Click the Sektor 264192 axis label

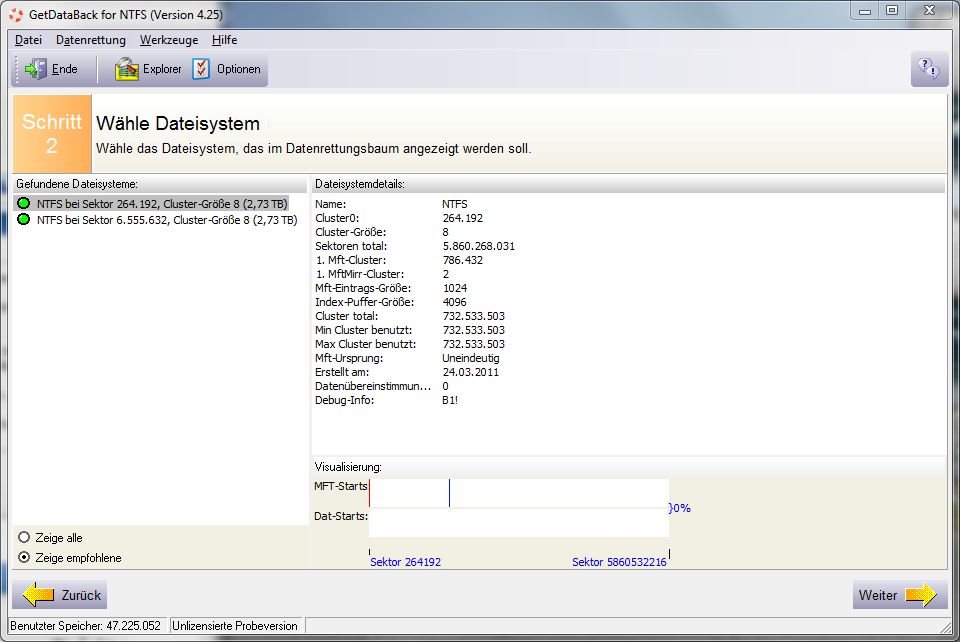(405, 562)
